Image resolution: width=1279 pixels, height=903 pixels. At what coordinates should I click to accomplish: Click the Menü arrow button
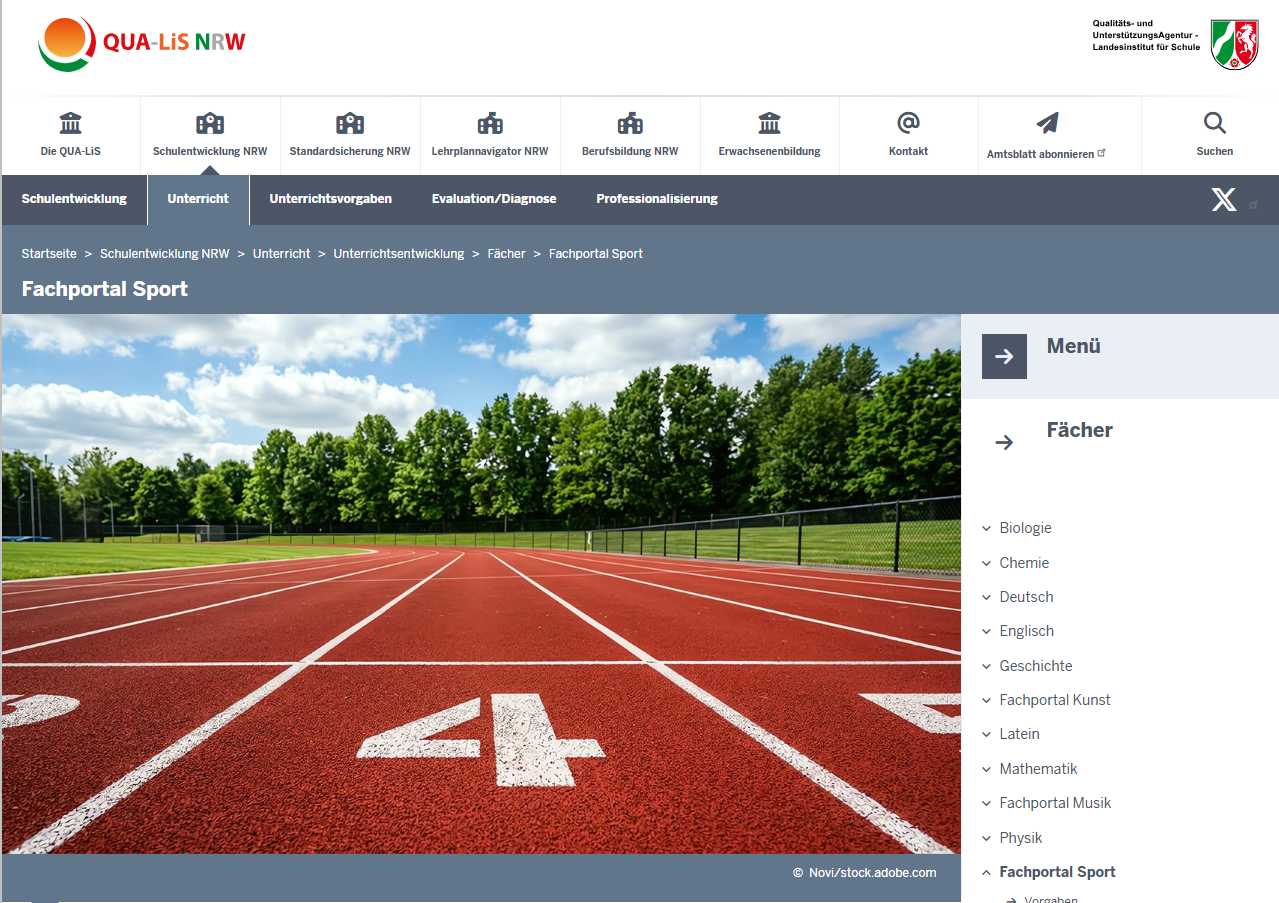pyautogui.click(x=1004, y=356)
